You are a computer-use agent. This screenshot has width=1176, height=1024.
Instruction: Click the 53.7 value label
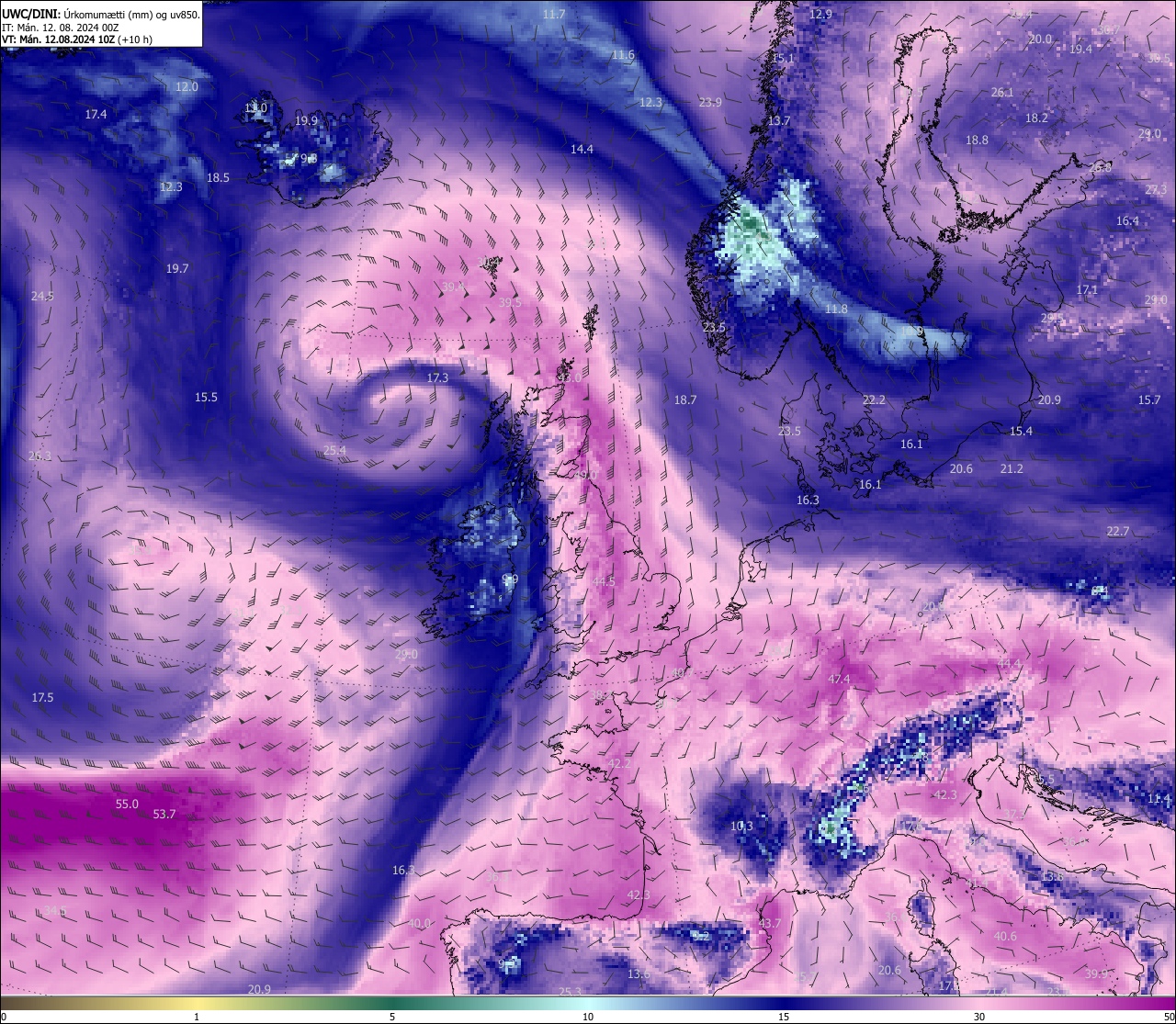coord(164,814)
